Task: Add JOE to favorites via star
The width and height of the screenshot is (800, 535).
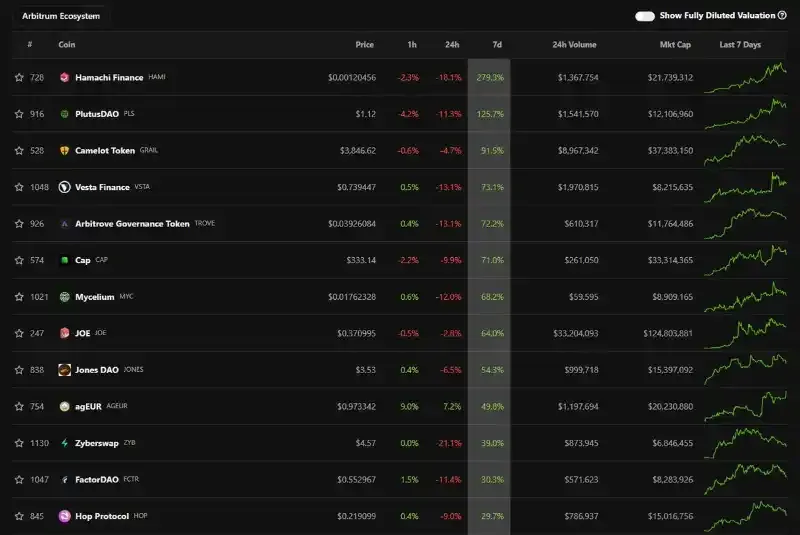Action: pyautogui.click(x=19, y=334)
